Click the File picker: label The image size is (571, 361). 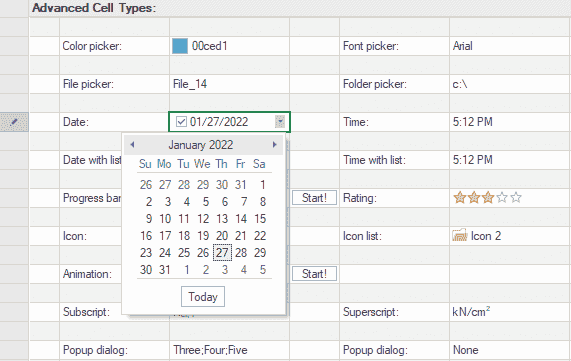pyautogui.click(x=88, y=84)
